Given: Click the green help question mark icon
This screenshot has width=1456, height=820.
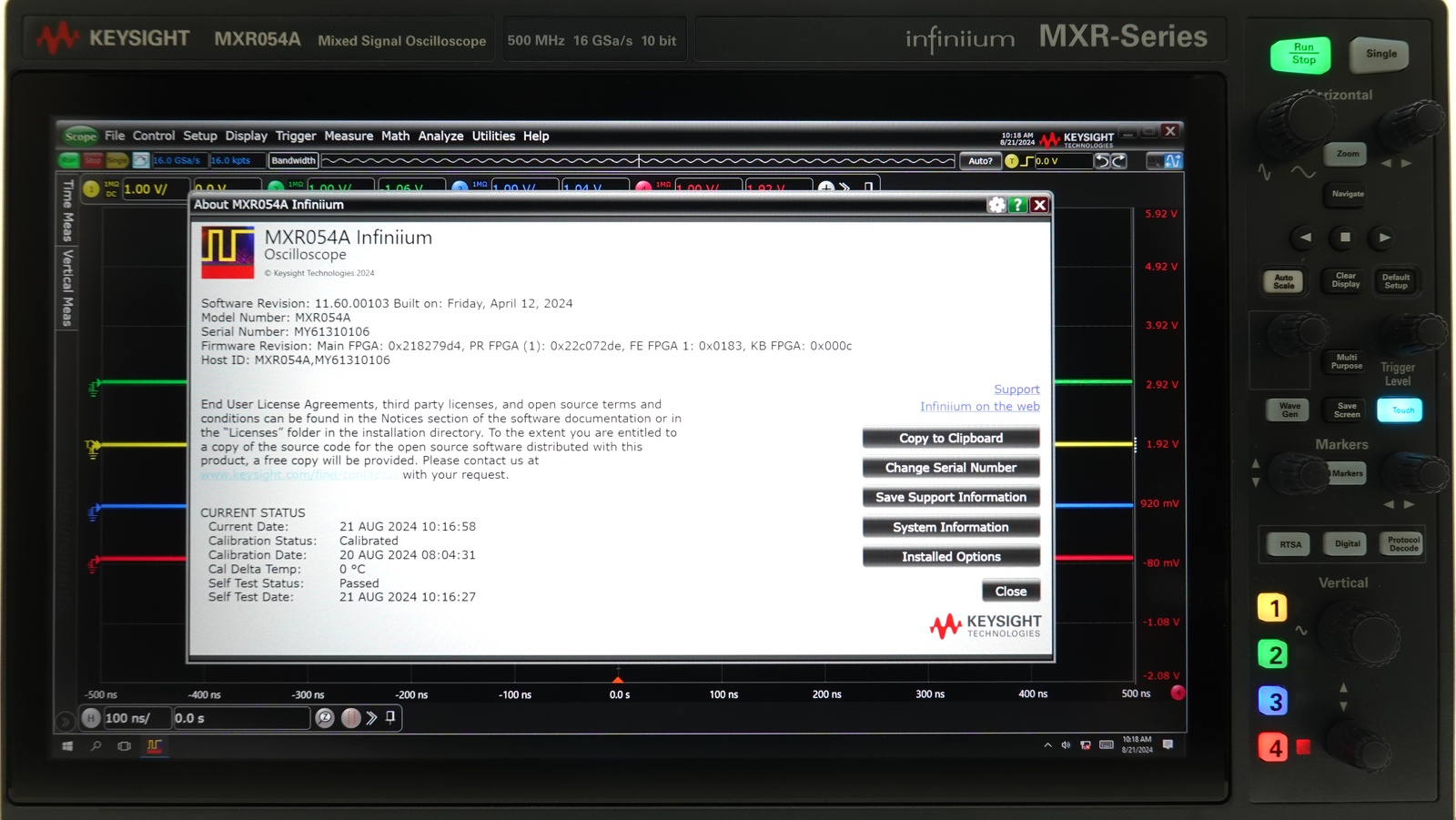Looking at the screenshot, I should 1018,205.
